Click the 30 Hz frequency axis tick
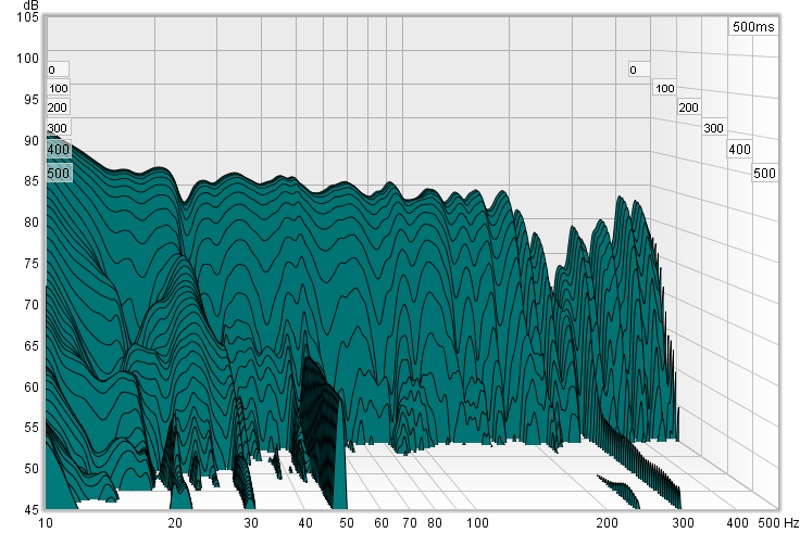 (251, 523)
